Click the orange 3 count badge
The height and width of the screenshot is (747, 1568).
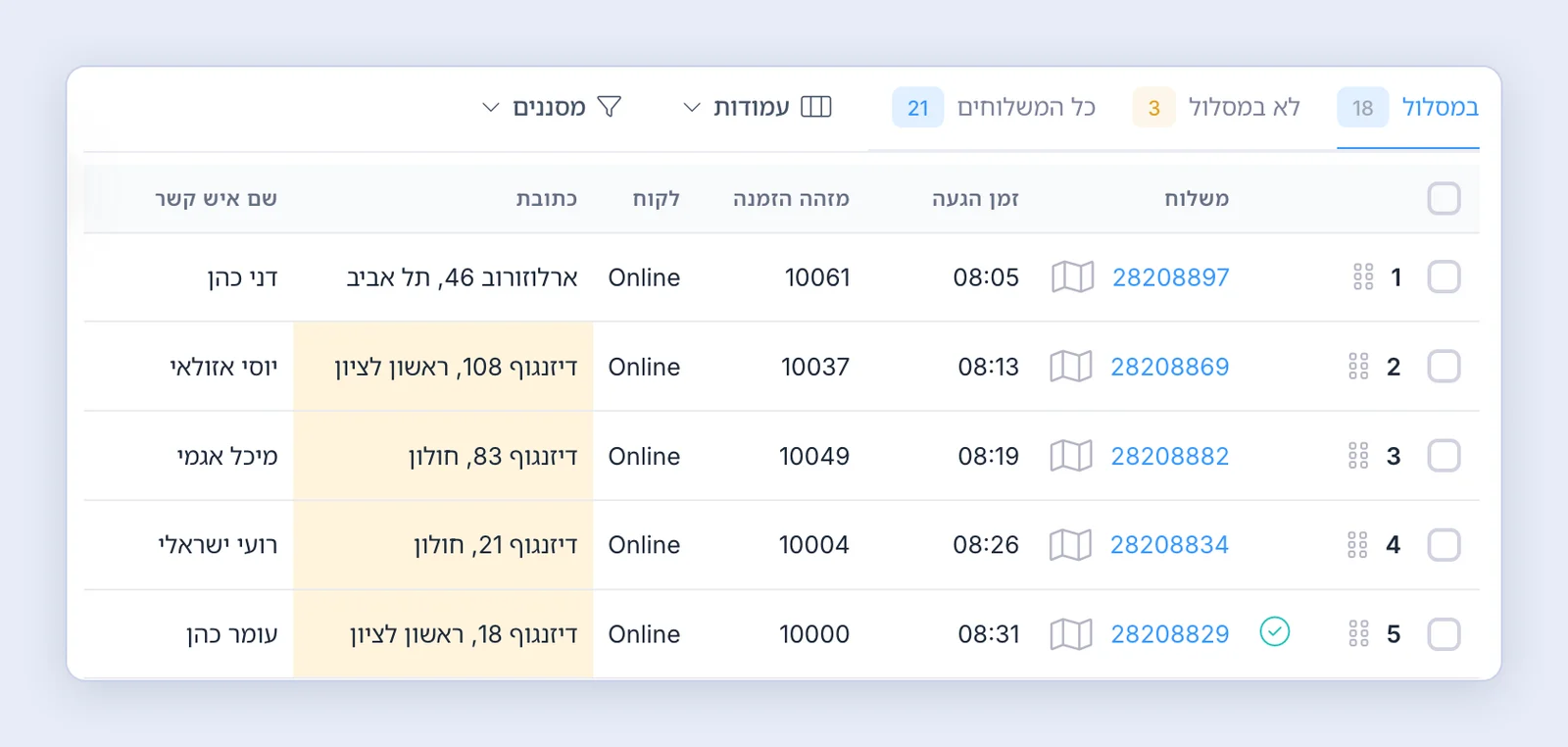pyautogui.click(x=1154, y=108)
